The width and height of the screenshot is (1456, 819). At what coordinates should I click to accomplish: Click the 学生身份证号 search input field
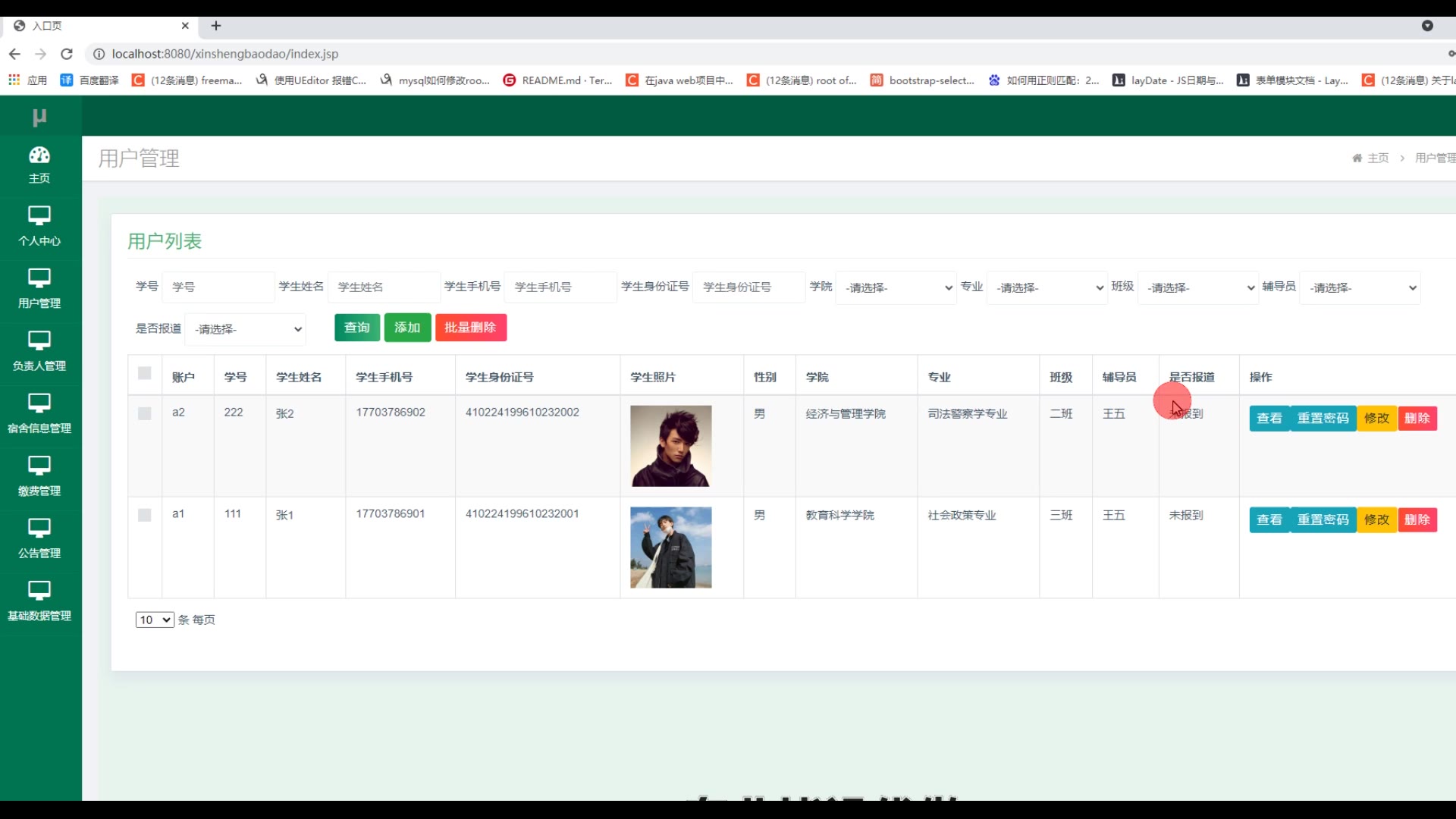click(749, 287)
